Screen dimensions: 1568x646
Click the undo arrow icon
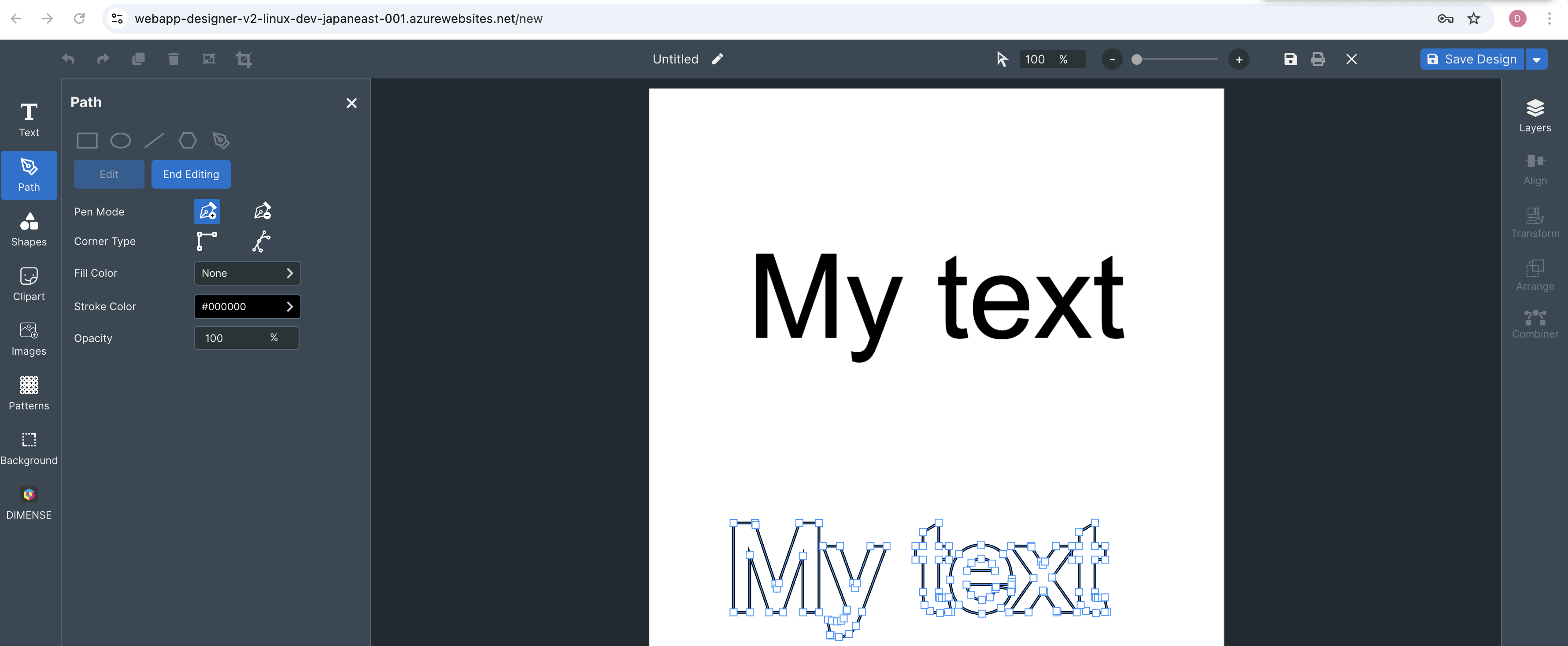[x=68, y=59]
